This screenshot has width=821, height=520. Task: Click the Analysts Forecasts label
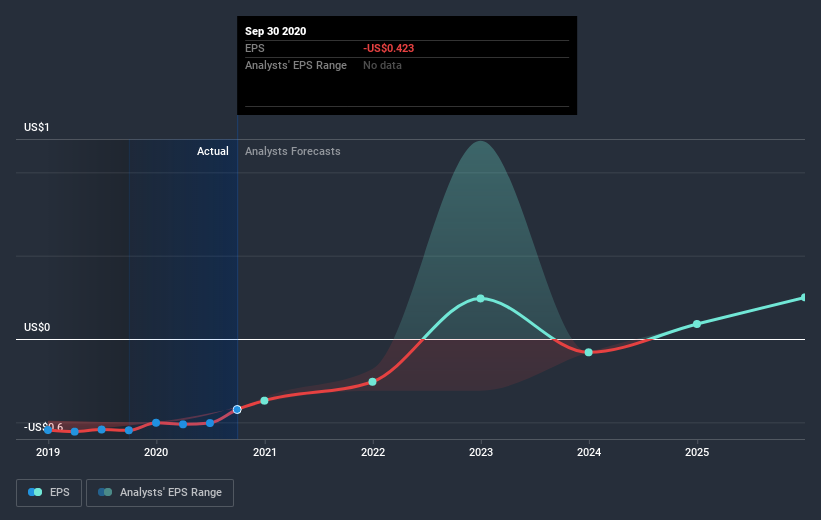coord(293,151)
